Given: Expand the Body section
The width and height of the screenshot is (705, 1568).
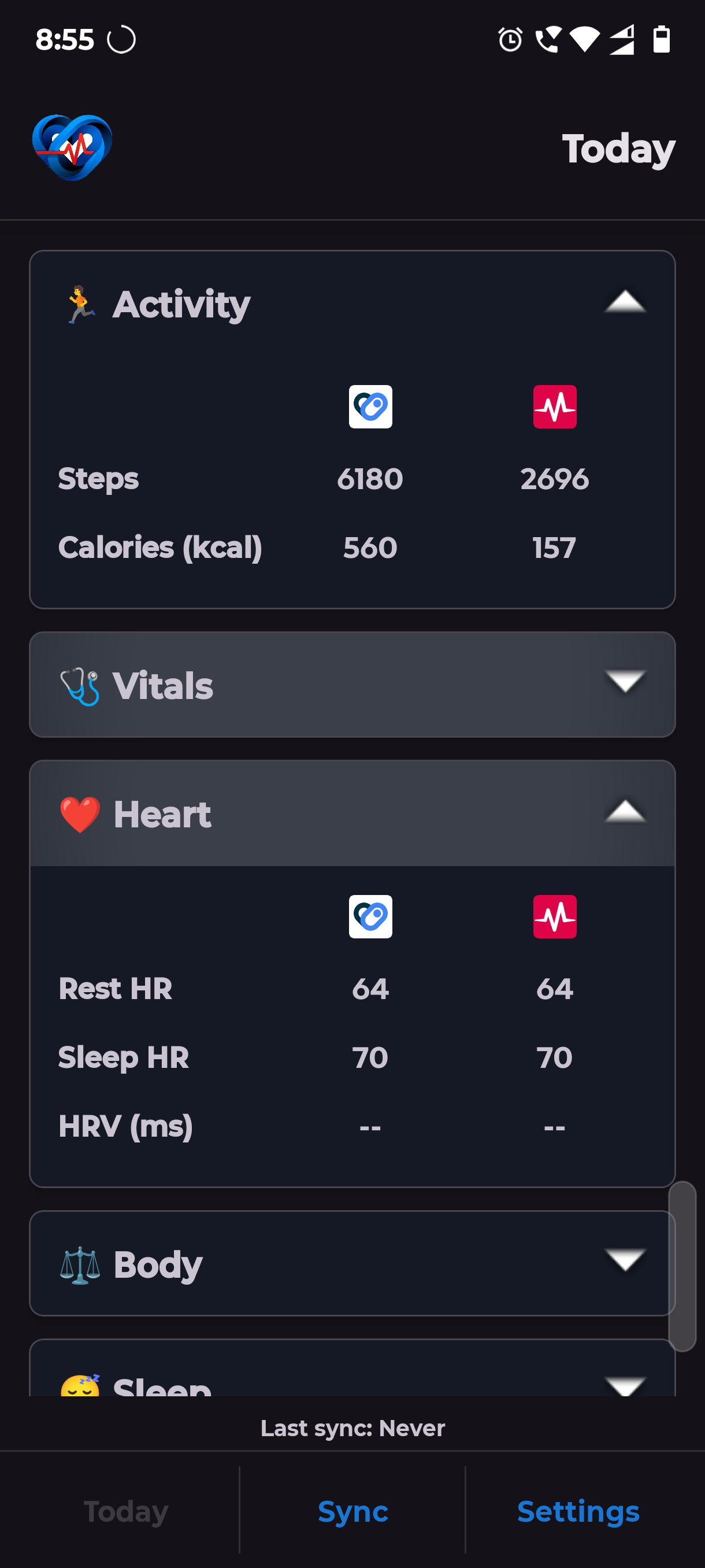Looking at the screenshot, I should coord(625,1261).
